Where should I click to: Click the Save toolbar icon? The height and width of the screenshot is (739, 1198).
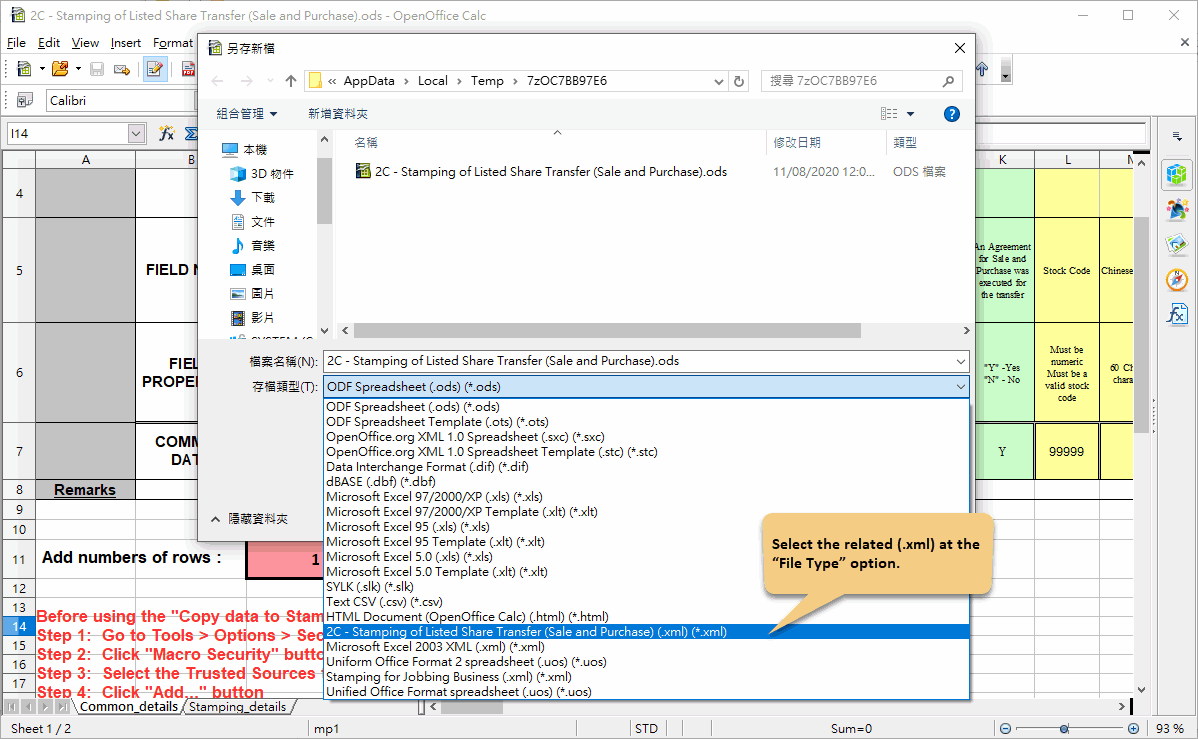click(97, 69)
